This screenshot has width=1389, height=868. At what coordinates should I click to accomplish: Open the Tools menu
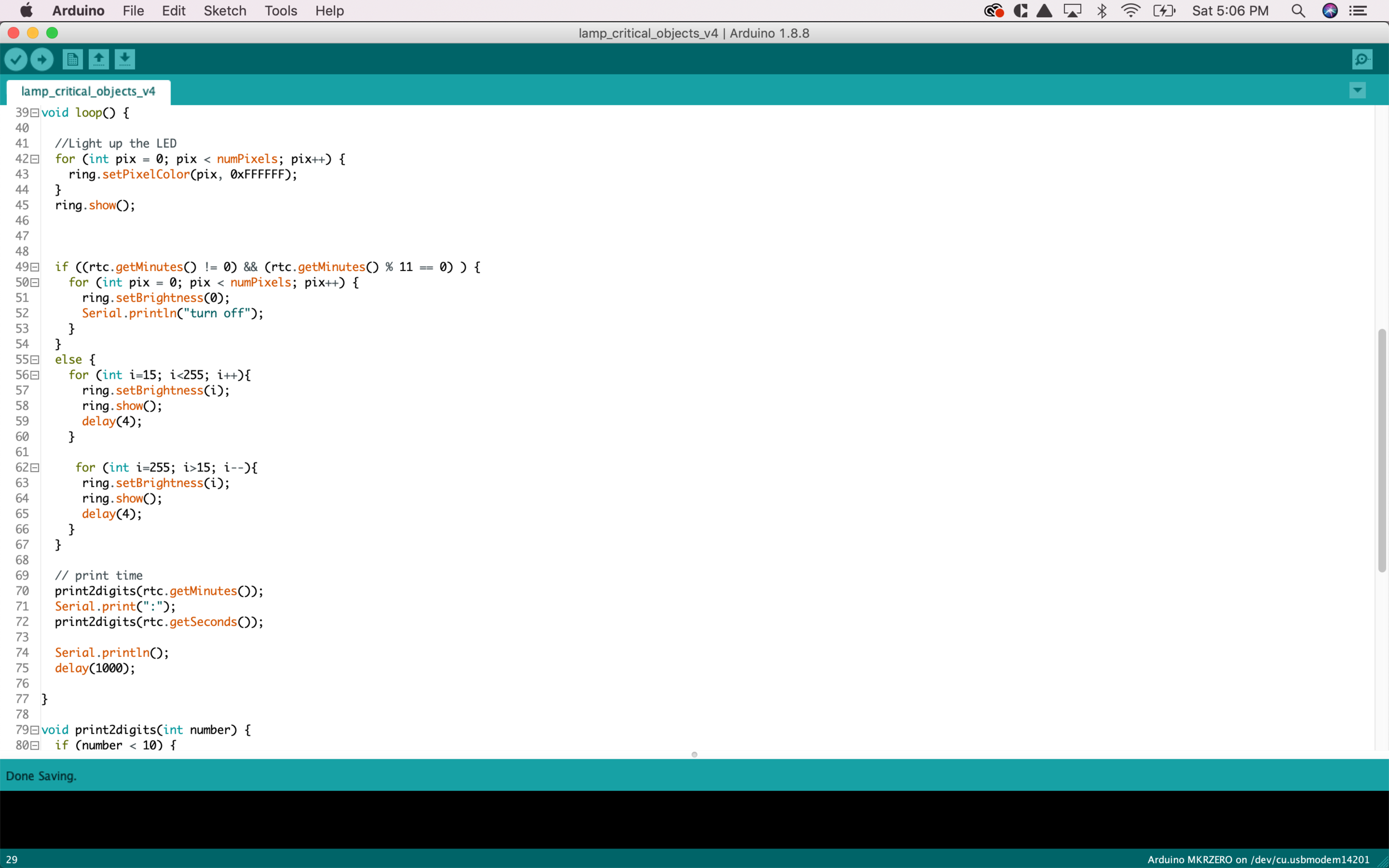(x=281, y=11)
